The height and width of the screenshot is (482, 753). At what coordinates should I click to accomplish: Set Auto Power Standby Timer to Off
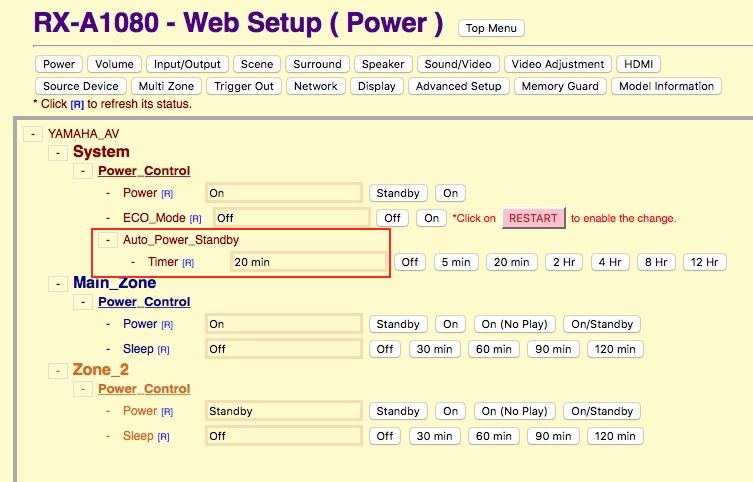[410, 262]
